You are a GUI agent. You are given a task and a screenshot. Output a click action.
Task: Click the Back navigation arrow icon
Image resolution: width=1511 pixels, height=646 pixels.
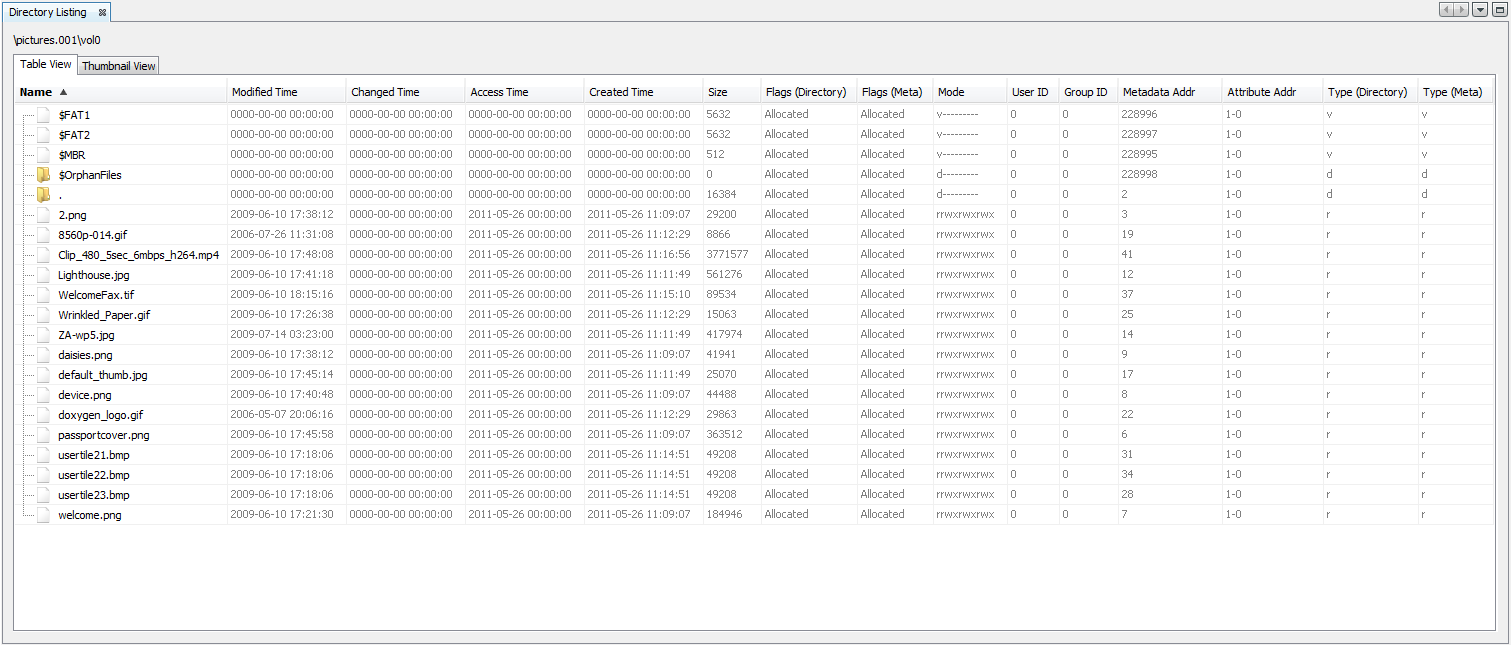pos(1446,9)
